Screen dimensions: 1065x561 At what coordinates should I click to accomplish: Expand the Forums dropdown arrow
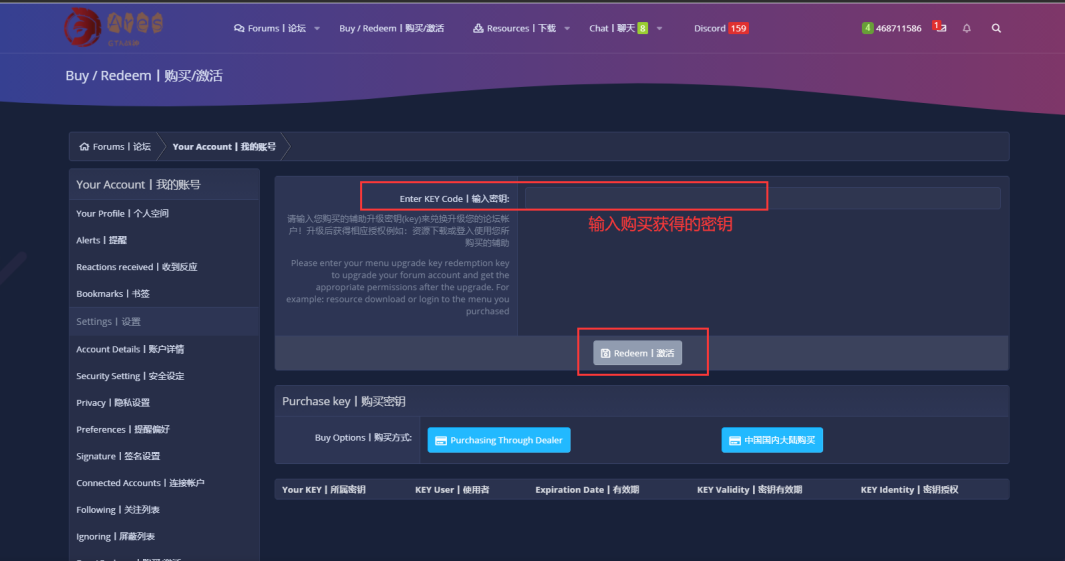(317, 29)
